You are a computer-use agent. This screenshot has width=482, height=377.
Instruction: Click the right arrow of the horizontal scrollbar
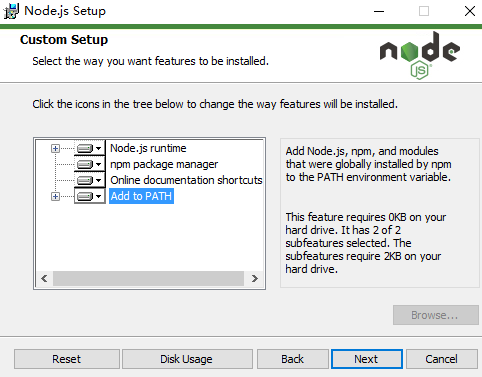pos(255,278)
